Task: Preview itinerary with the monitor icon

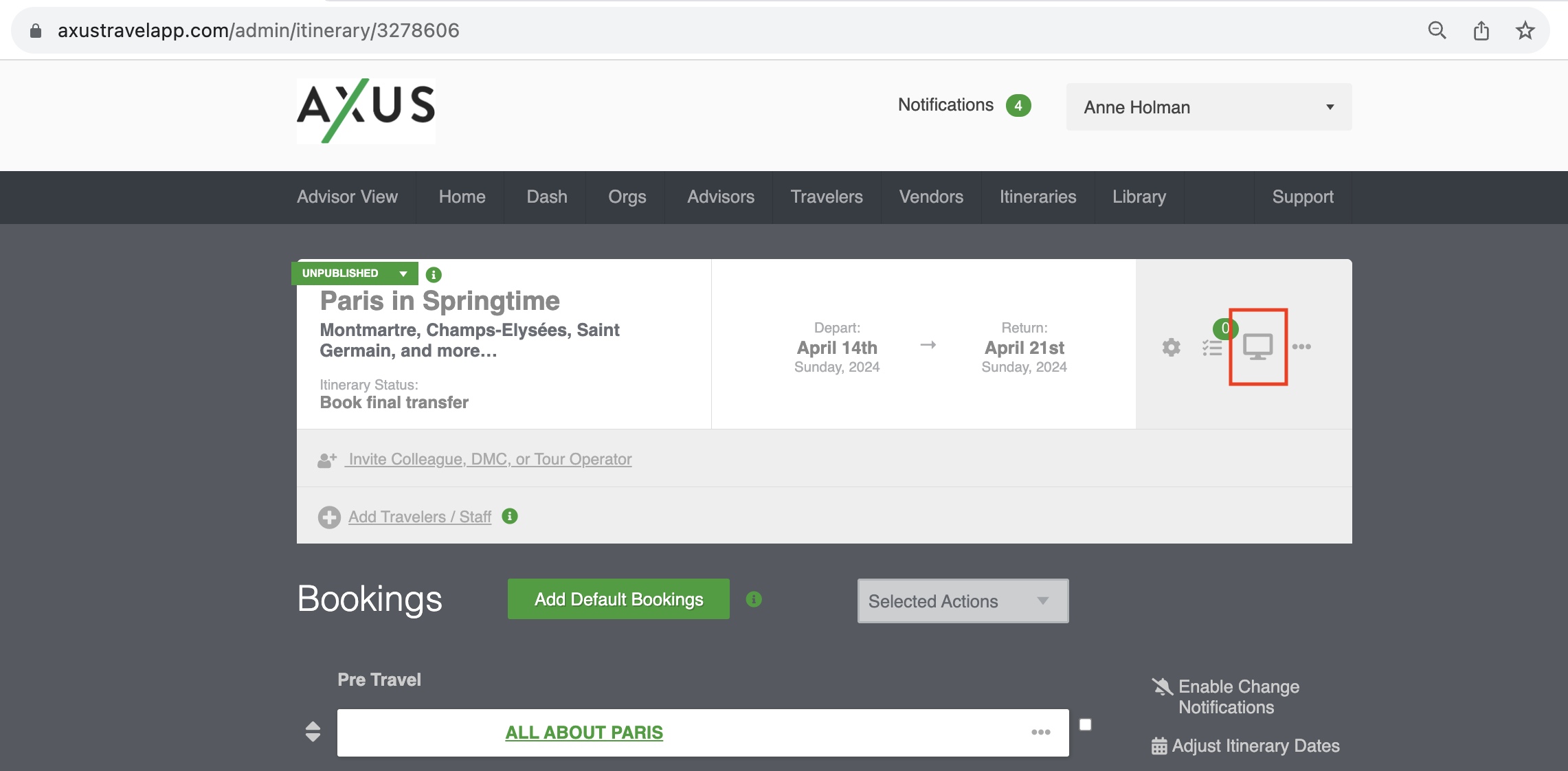Action: [1257, 347]
